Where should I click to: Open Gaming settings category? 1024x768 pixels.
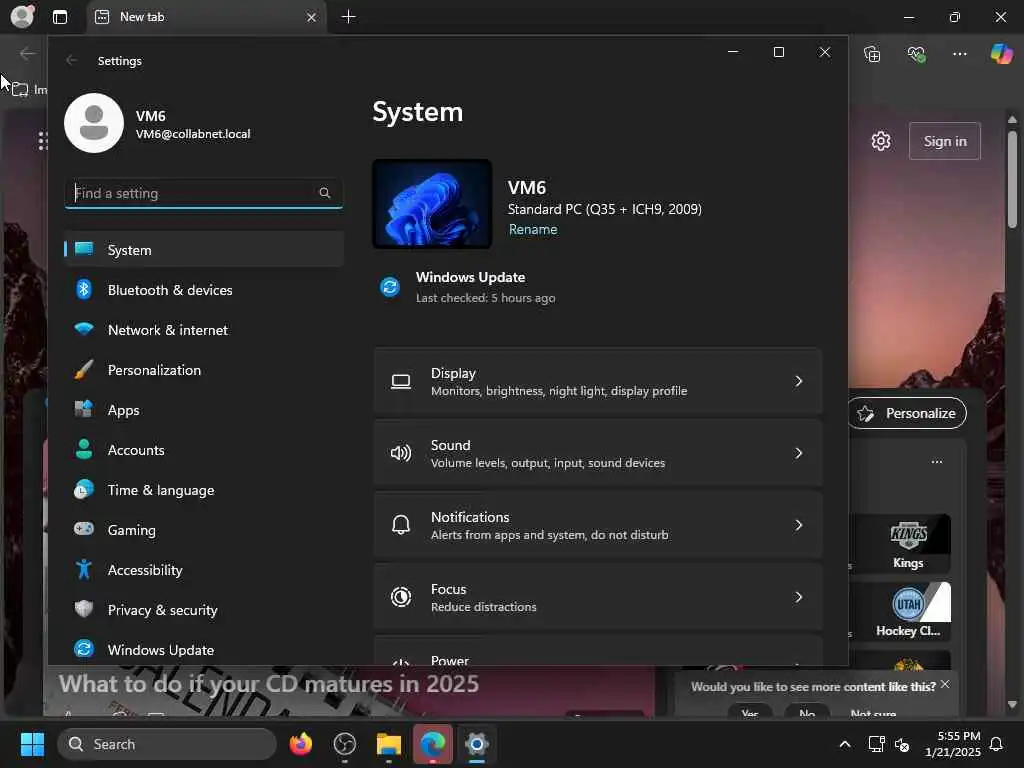204,530
